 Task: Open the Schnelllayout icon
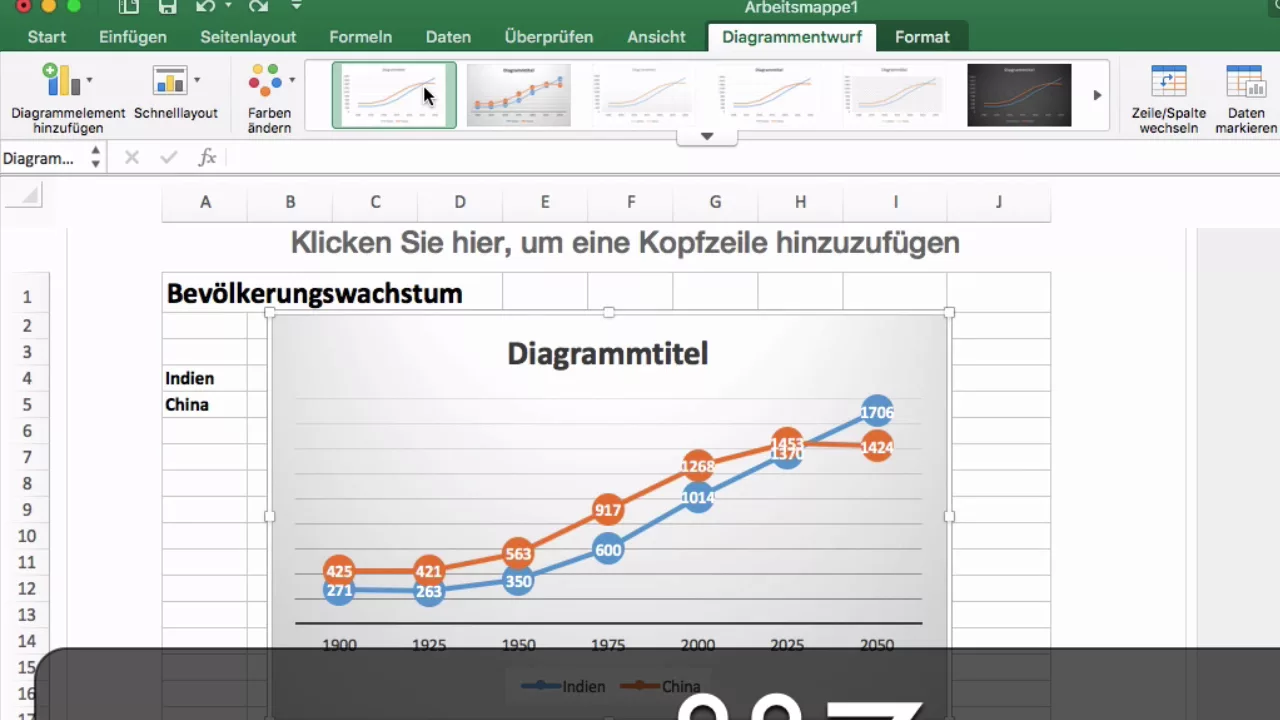(x=169, y=81)
